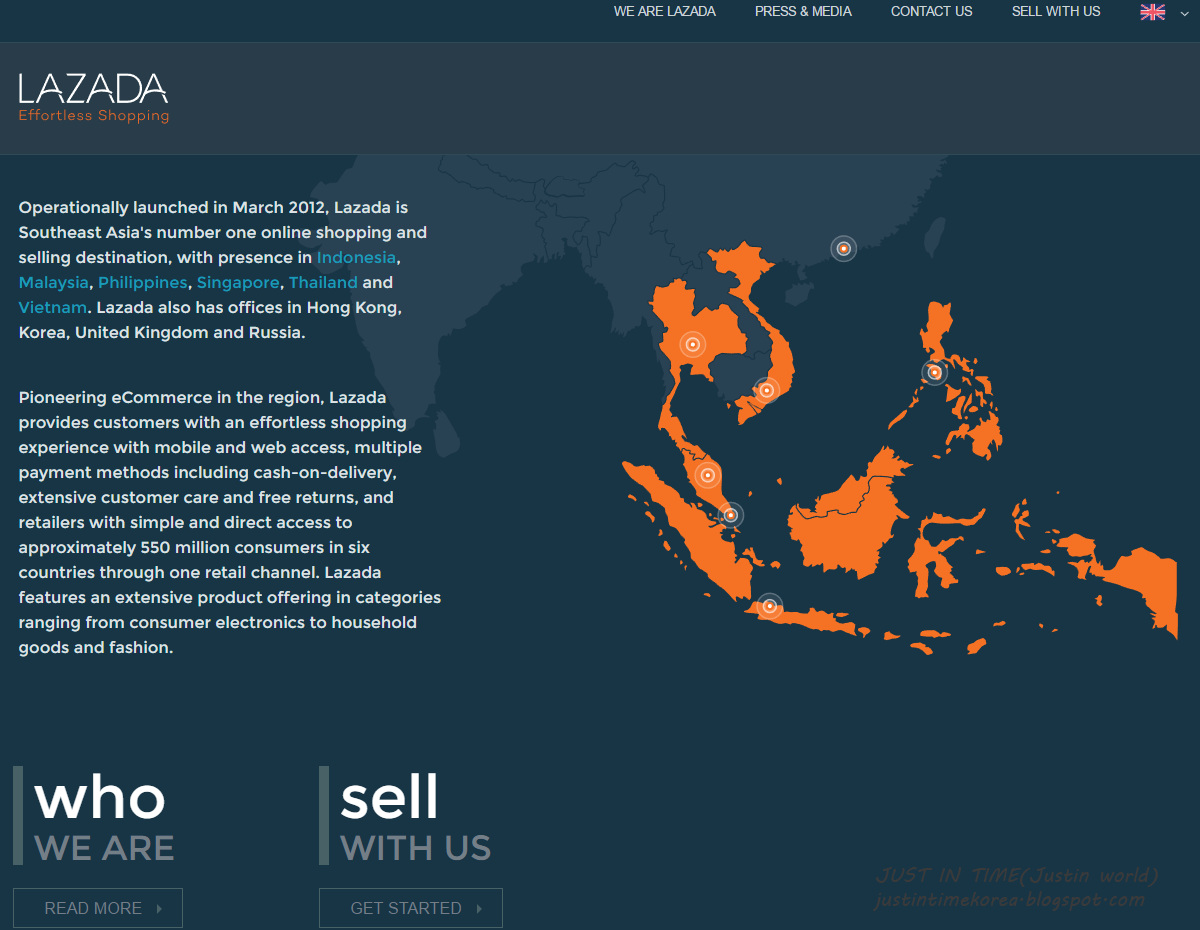The height and width of the screenshot is (930, 1200).
Task: Click the 'Effortless Shopping' tagline
Action: coord(94,116)
